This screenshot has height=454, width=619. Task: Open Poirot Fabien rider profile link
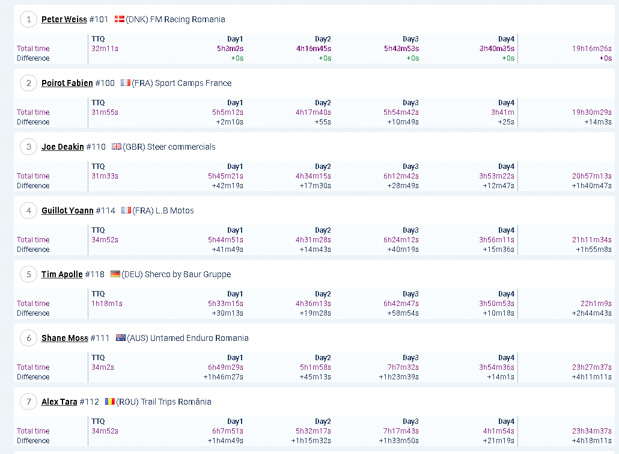pyautogui.click(x=67, y=83)
